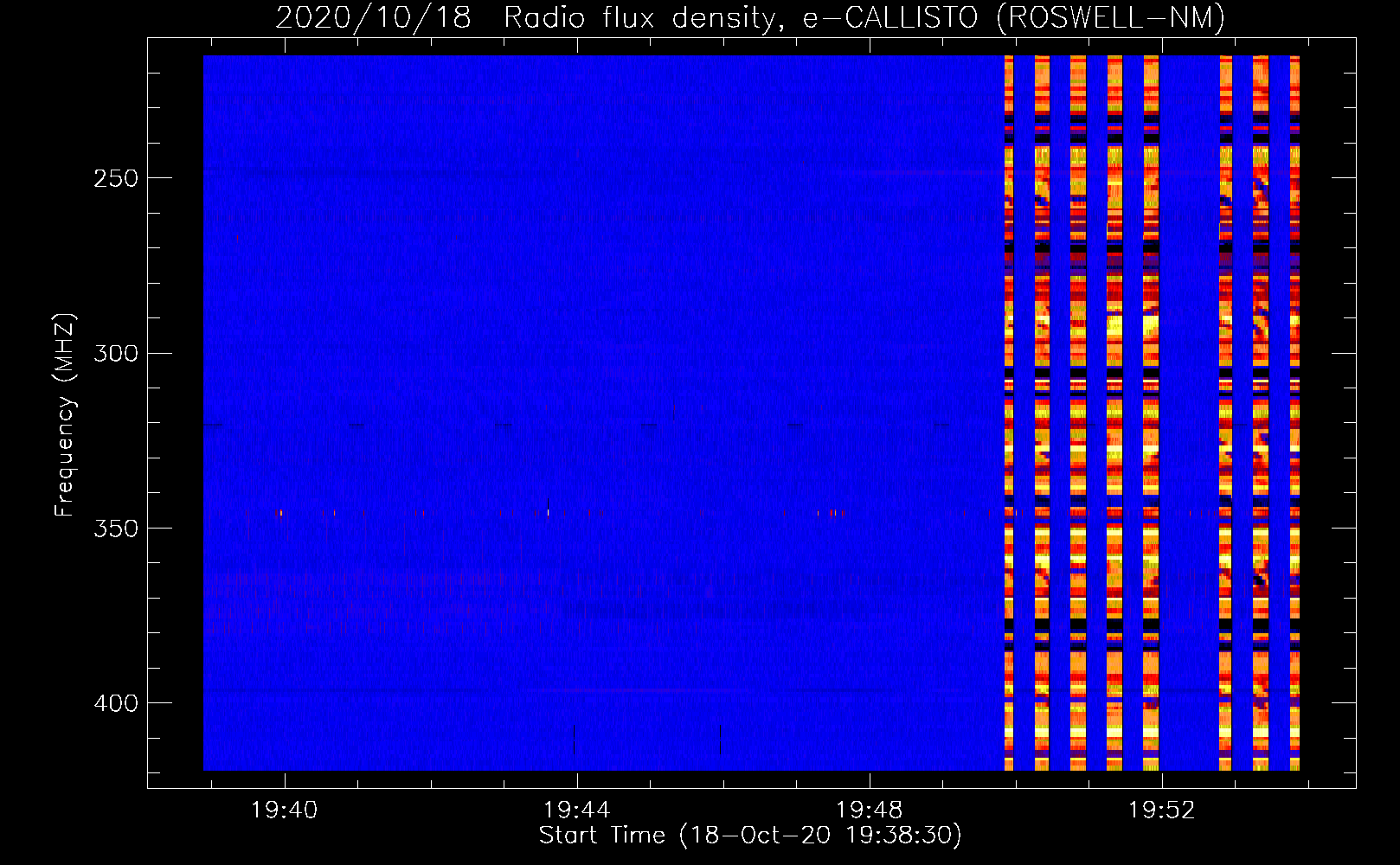Click the 19:44 time tick label
1400x865 pixels.
click(576, 811)
